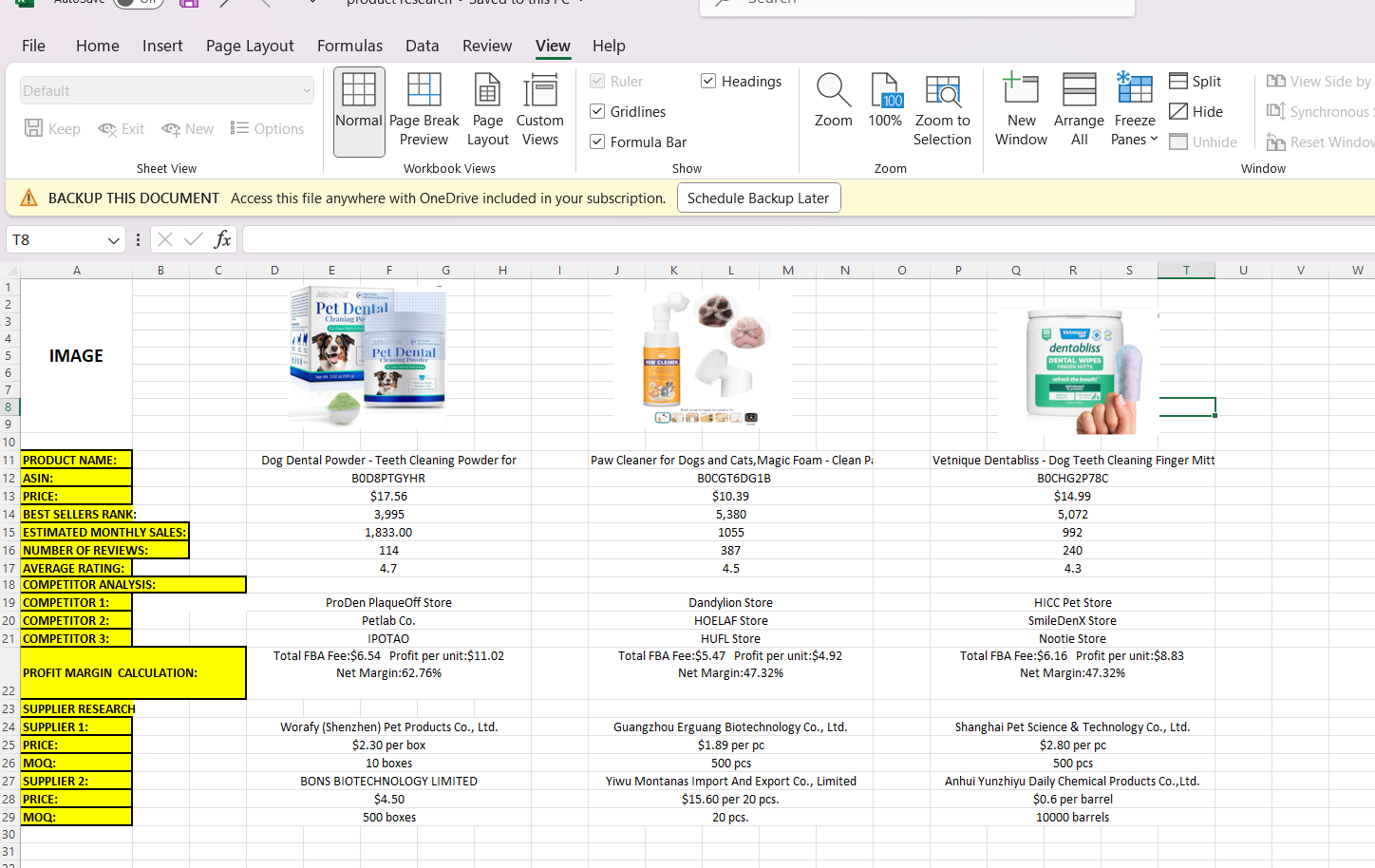Open the Default sheet view dropdown
This screenshot has width=1375, height=868.
pyautogui.click(x=167, y=91)
